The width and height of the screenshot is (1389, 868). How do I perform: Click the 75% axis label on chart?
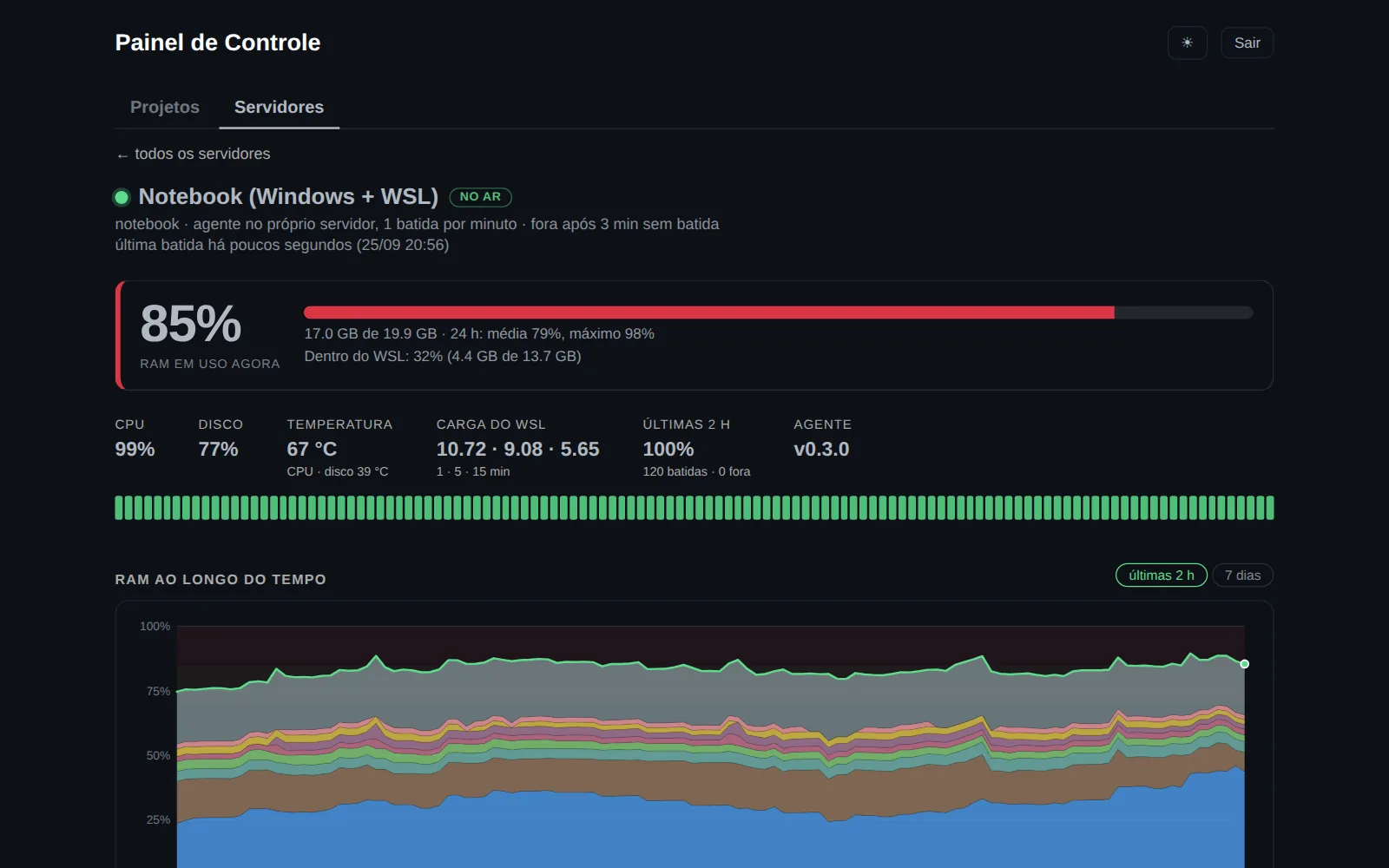(x=158, y=691)
